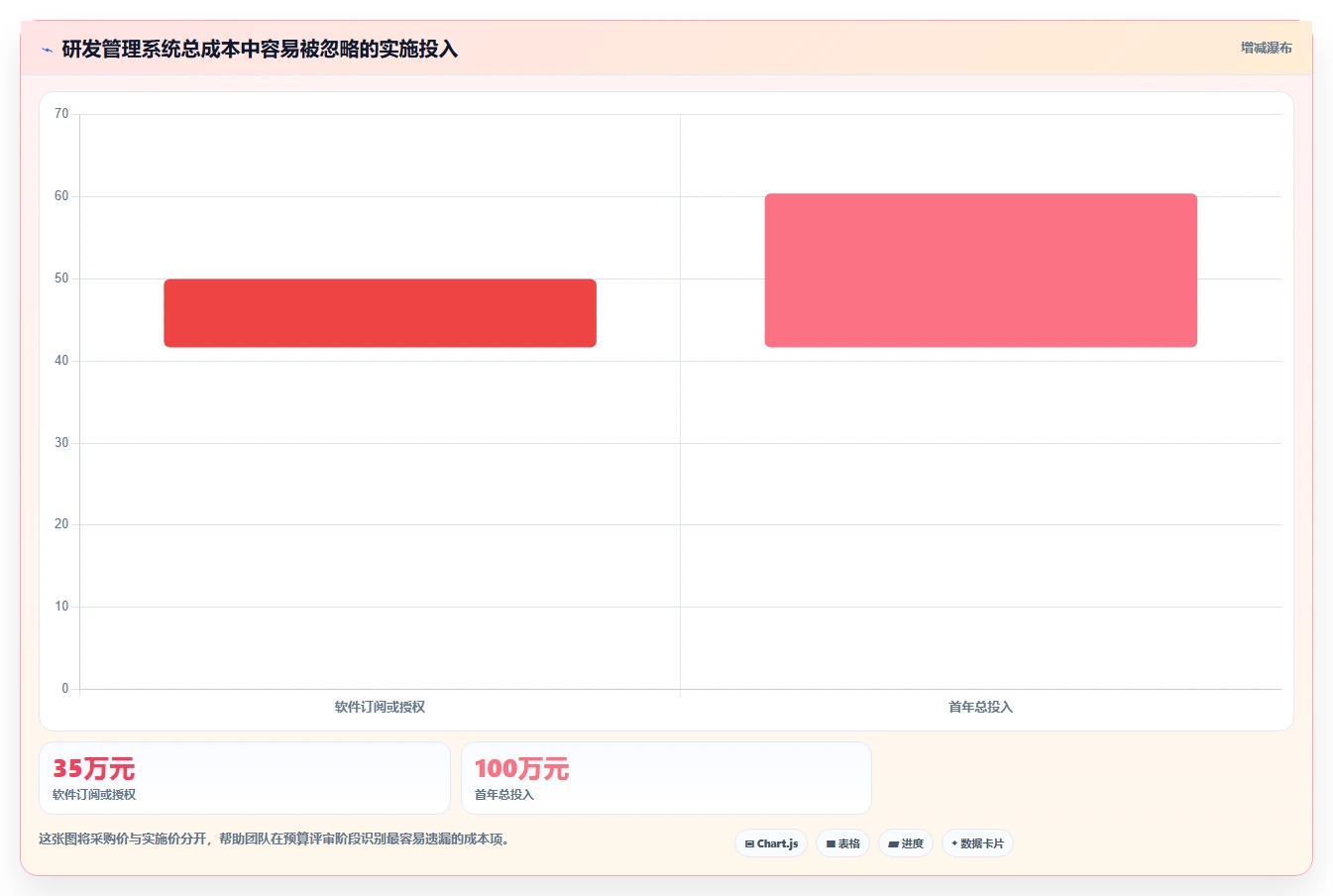Click the 进度 tag chip

(x=905, y=843)
